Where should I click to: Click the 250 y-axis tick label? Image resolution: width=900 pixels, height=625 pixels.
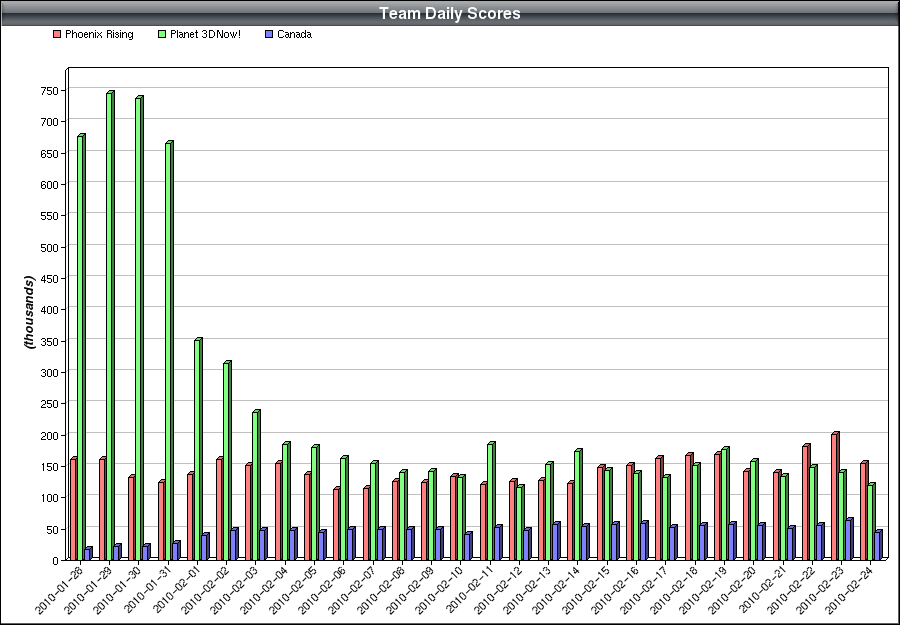click(49, 403)
